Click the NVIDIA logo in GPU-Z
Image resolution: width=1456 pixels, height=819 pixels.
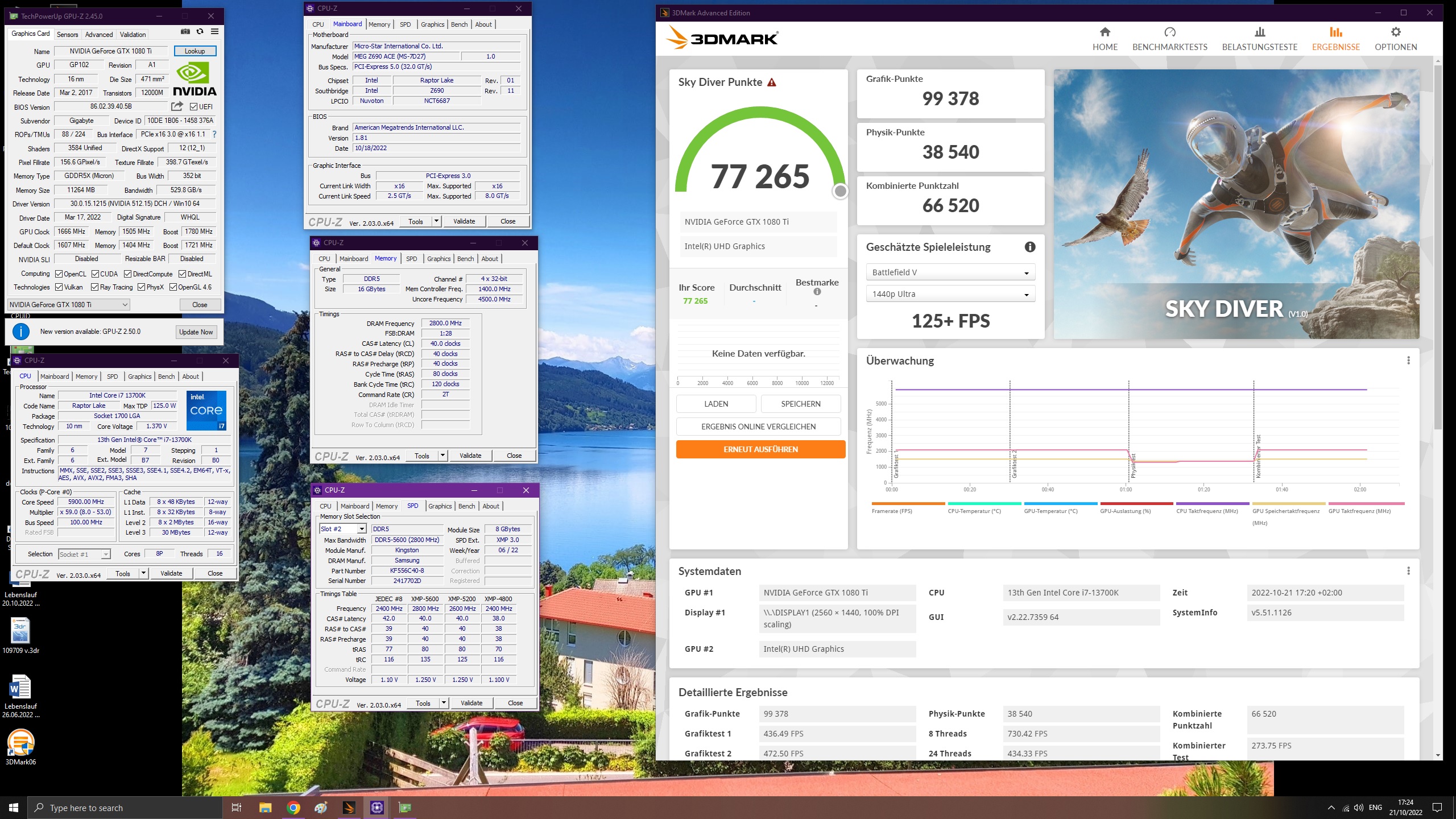pos(195,78)
